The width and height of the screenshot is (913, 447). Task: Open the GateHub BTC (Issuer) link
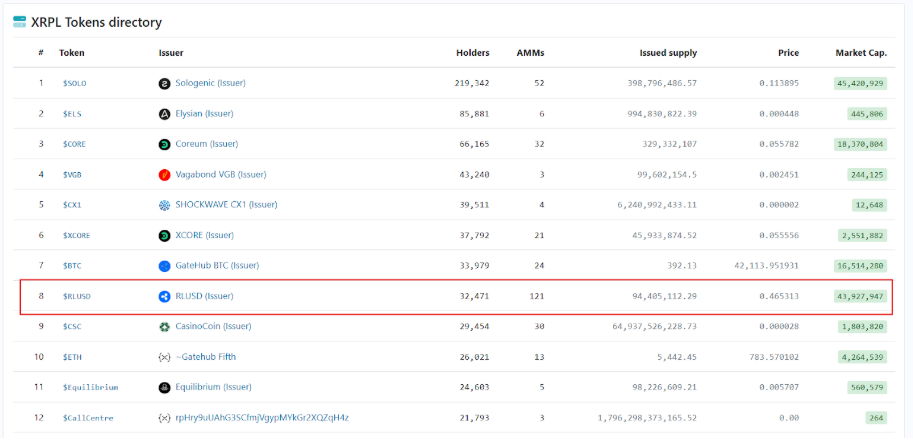(217, 265)
